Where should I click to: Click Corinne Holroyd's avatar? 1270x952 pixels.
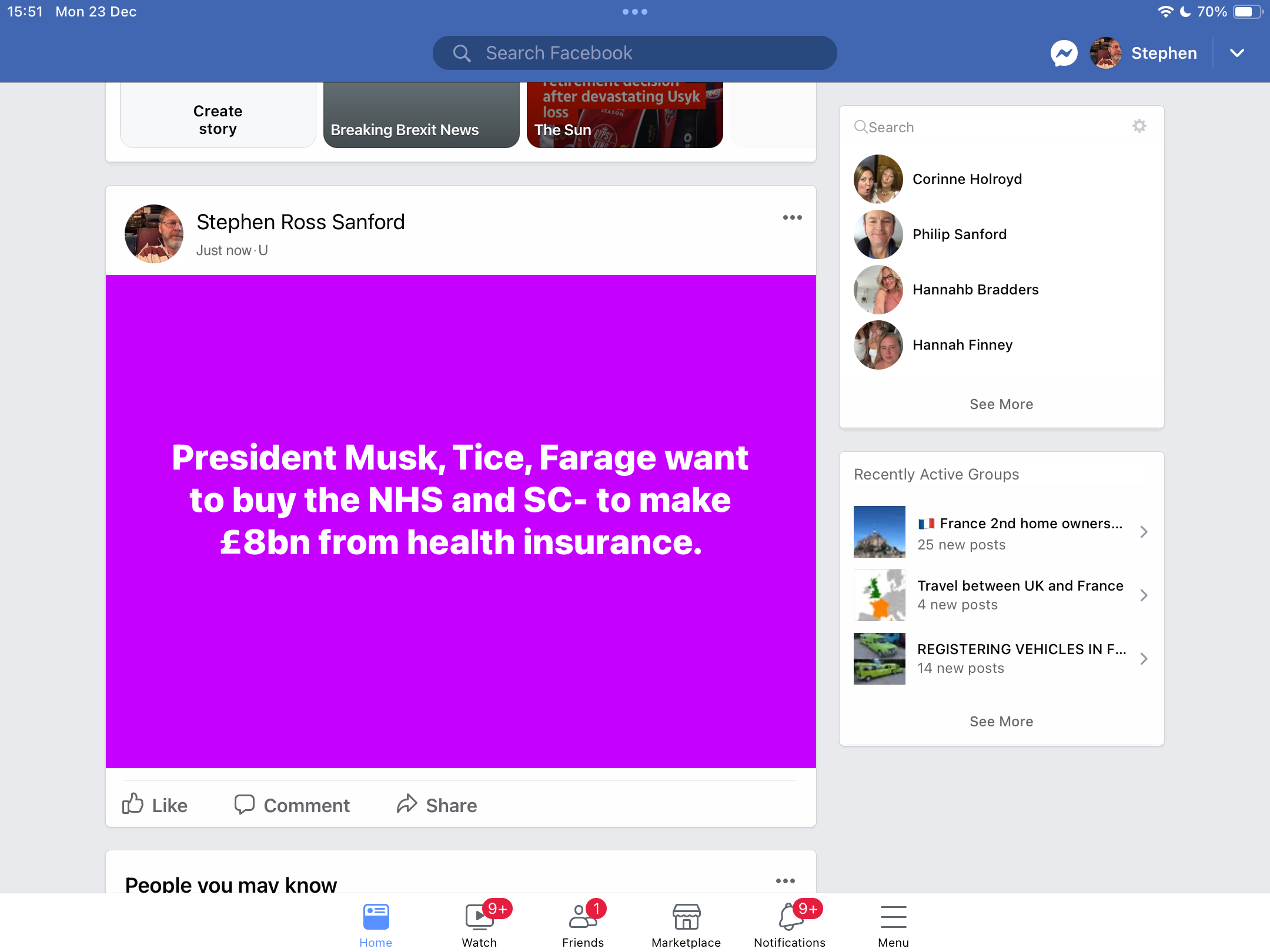point(878,179)
